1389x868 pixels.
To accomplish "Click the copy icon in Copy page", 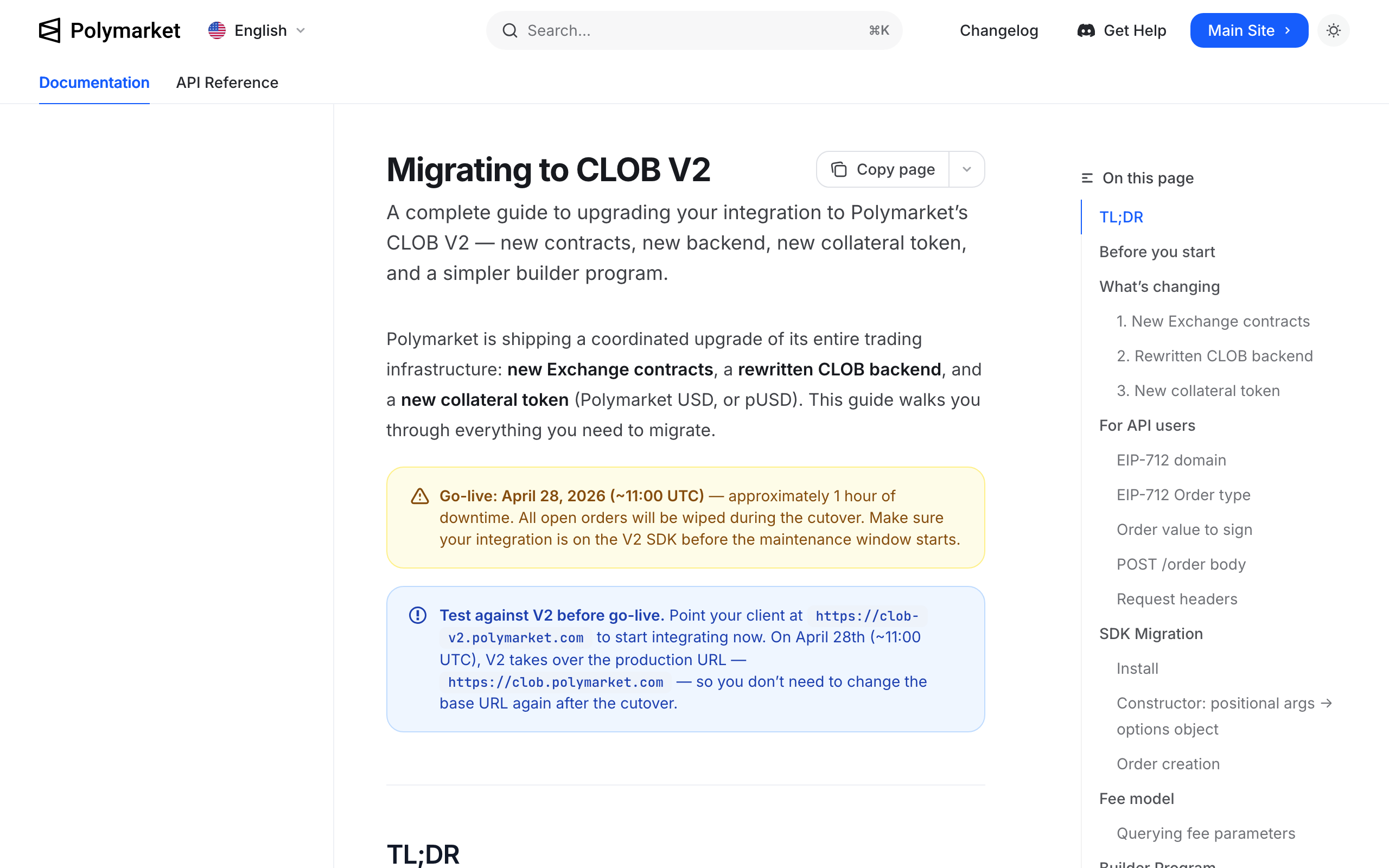I will pyautogui.click(x=839, y=169).
